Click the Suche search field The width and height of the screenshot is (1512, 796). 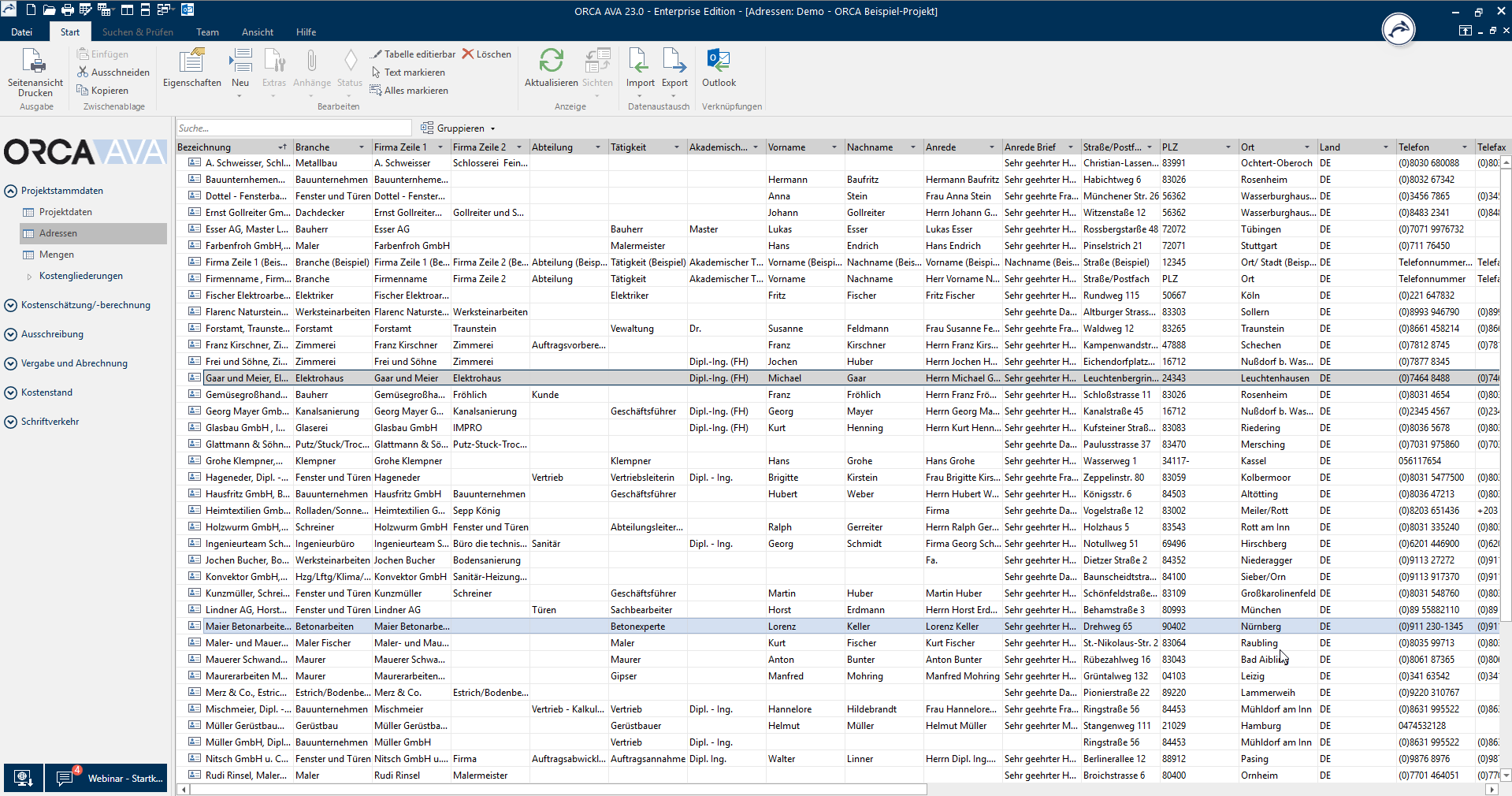(293, 128)
